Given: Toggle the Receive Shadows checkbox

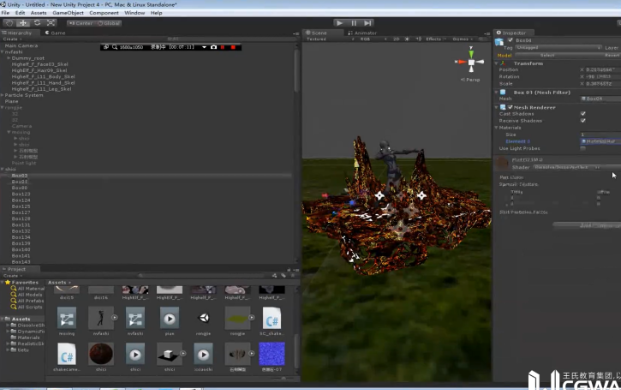Looking at the screenshot, I should coord(583,120).
